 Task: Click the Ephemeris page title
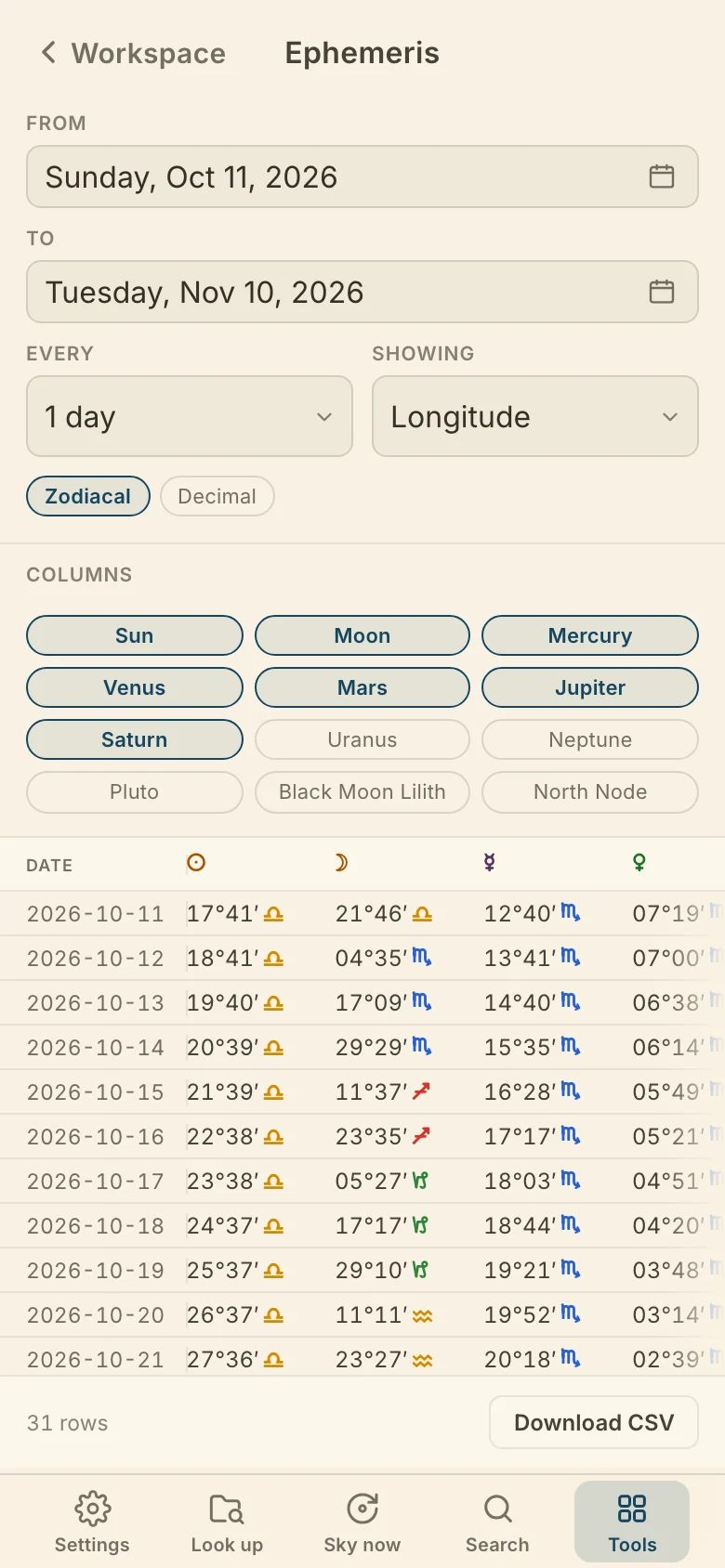click(362, 53)
